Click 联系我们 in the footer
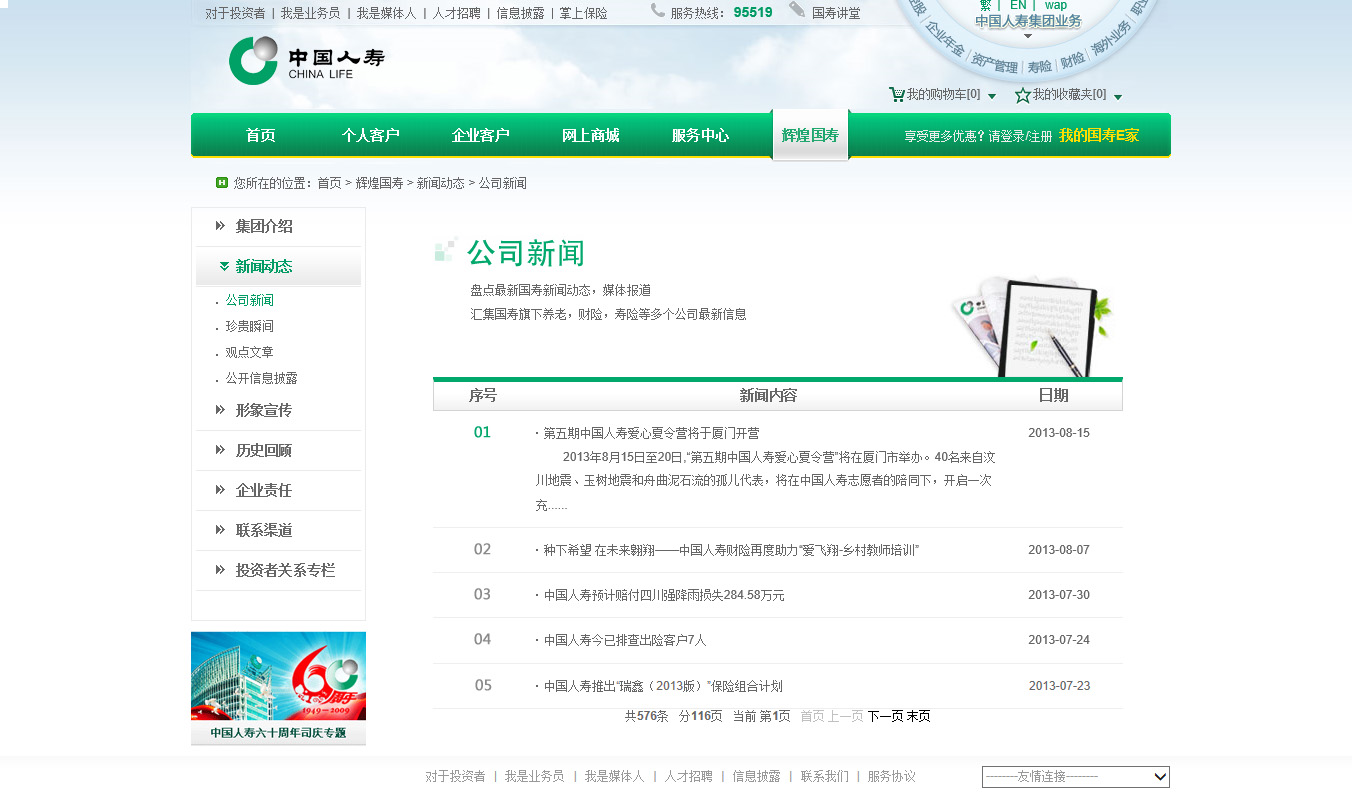Screen dimensions: 1352x795 tap(825, 777)
